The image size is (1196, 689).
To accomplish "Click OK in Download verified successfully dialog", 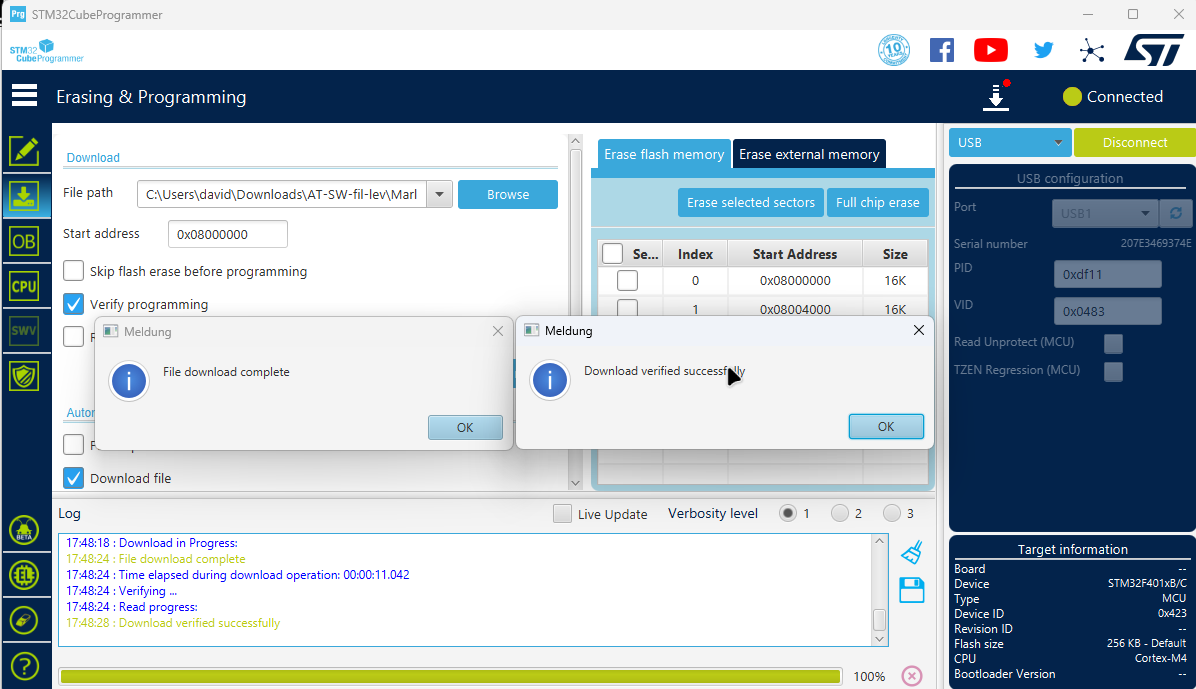I will coord(885,426).
